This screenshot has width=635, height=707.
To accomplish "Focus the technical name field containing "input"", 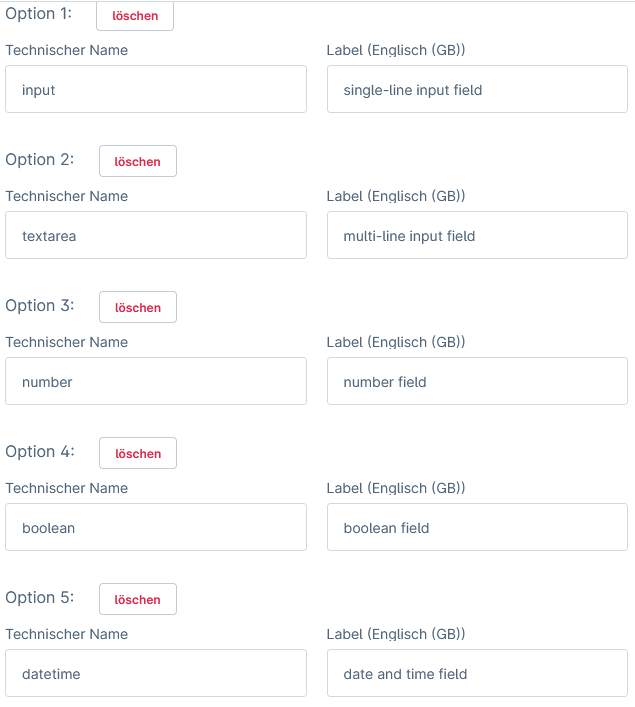I will (156, 90).
